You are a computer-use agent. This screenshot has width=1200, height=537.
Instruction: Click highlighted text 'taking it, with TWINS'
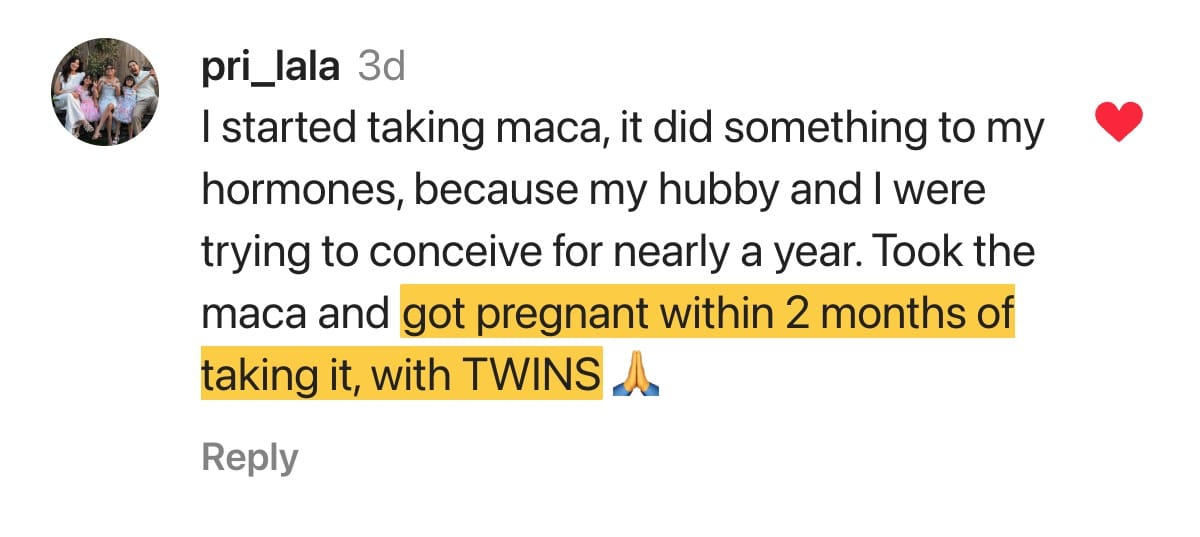(x=402, y=378)
